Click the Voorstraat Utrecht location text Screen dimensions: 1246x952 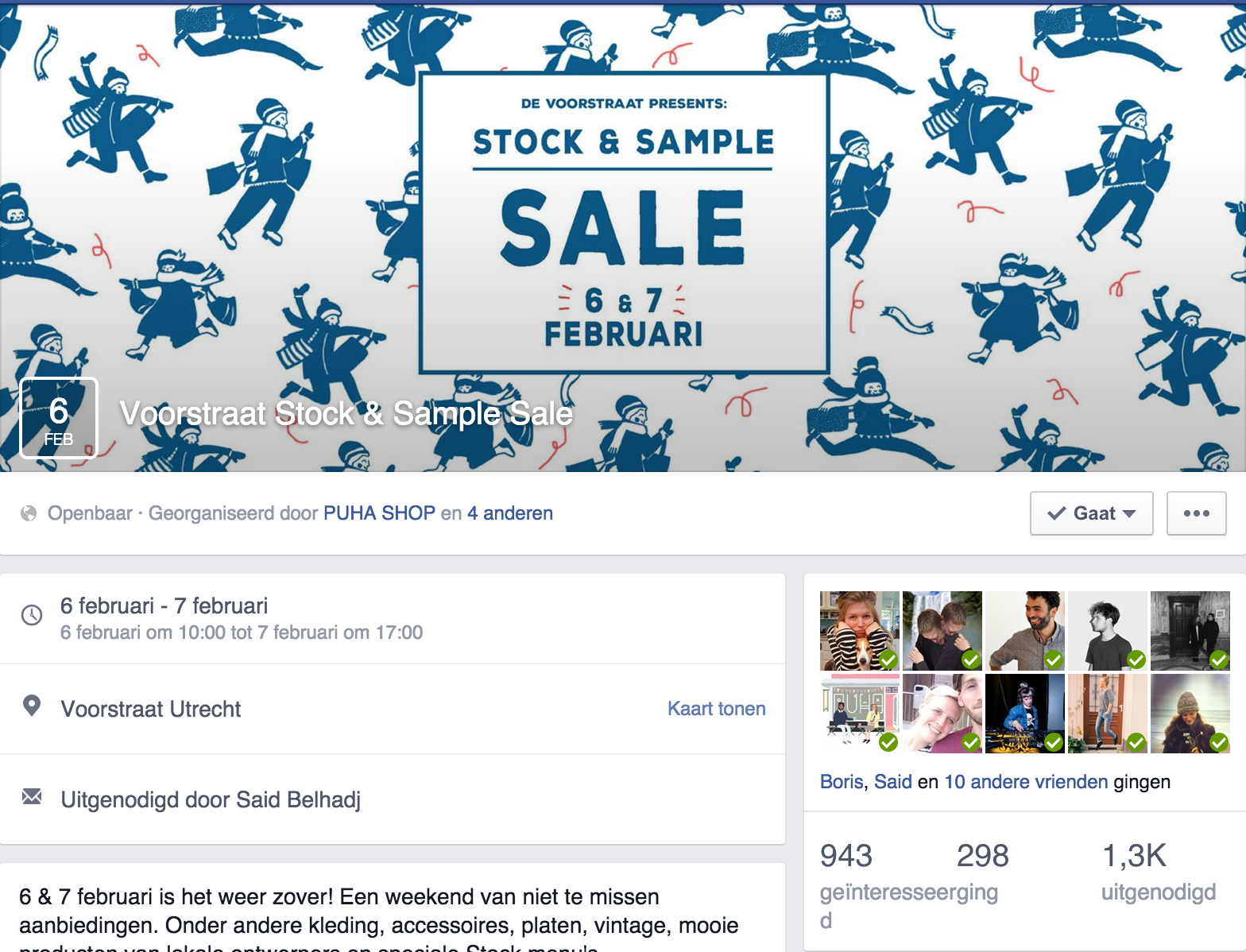click(151, 709)
